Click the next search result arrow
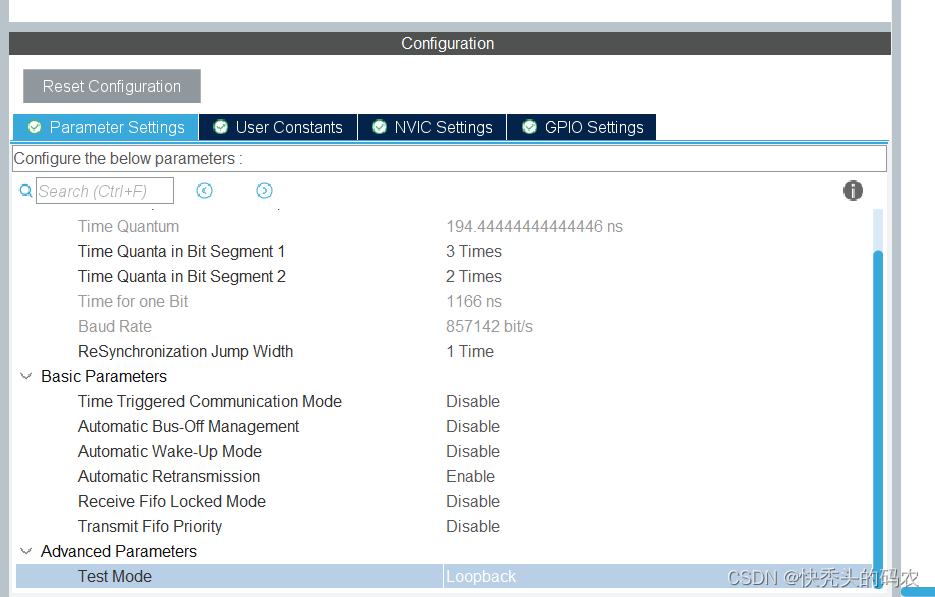Viewport: 935px width, 597px height. [x=264, y=190]
